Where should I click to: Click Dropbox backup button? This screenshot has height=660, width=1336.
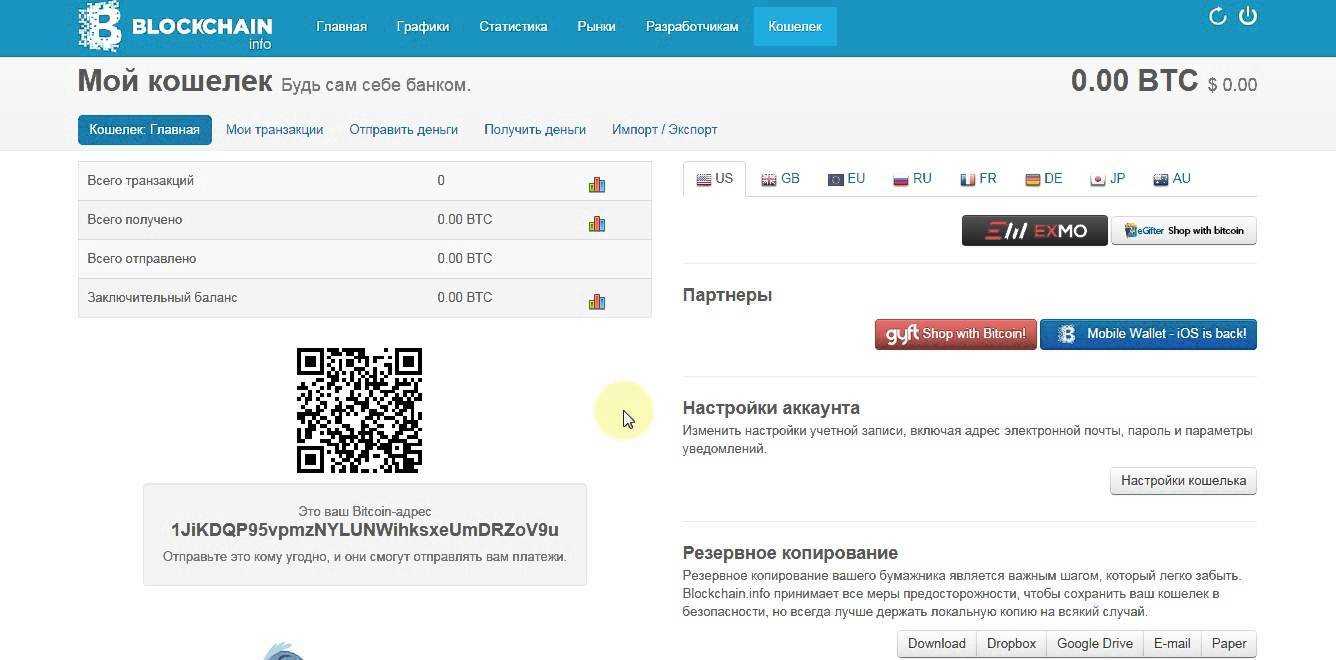tap(1011, 644)
